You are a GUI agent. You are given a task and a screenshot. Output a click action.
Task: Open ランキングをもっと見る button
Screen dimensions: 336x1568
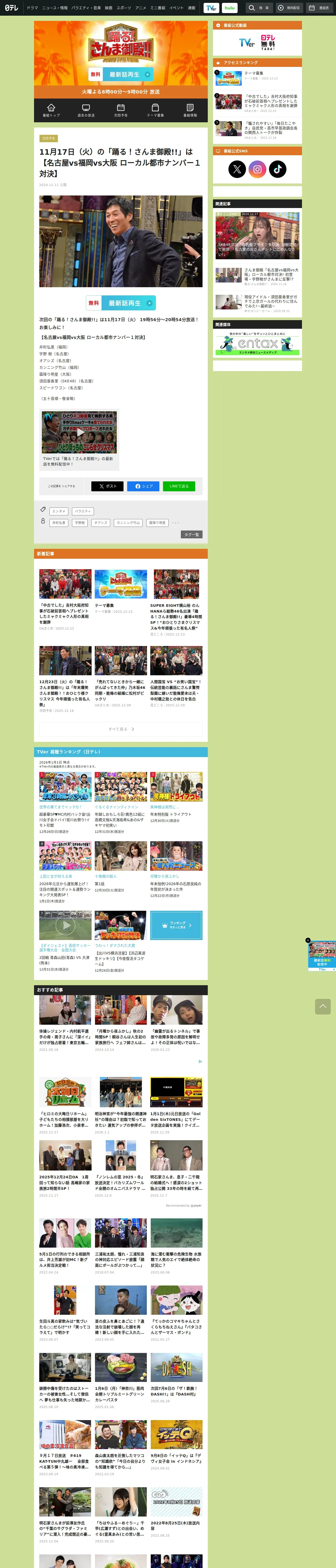[176, 925]
